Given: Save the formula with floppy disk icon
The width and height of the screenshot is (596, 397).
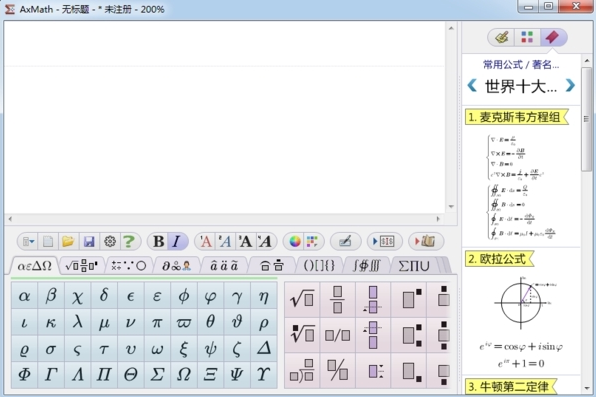Looking at the screenshot, I should tap(89, 241).
